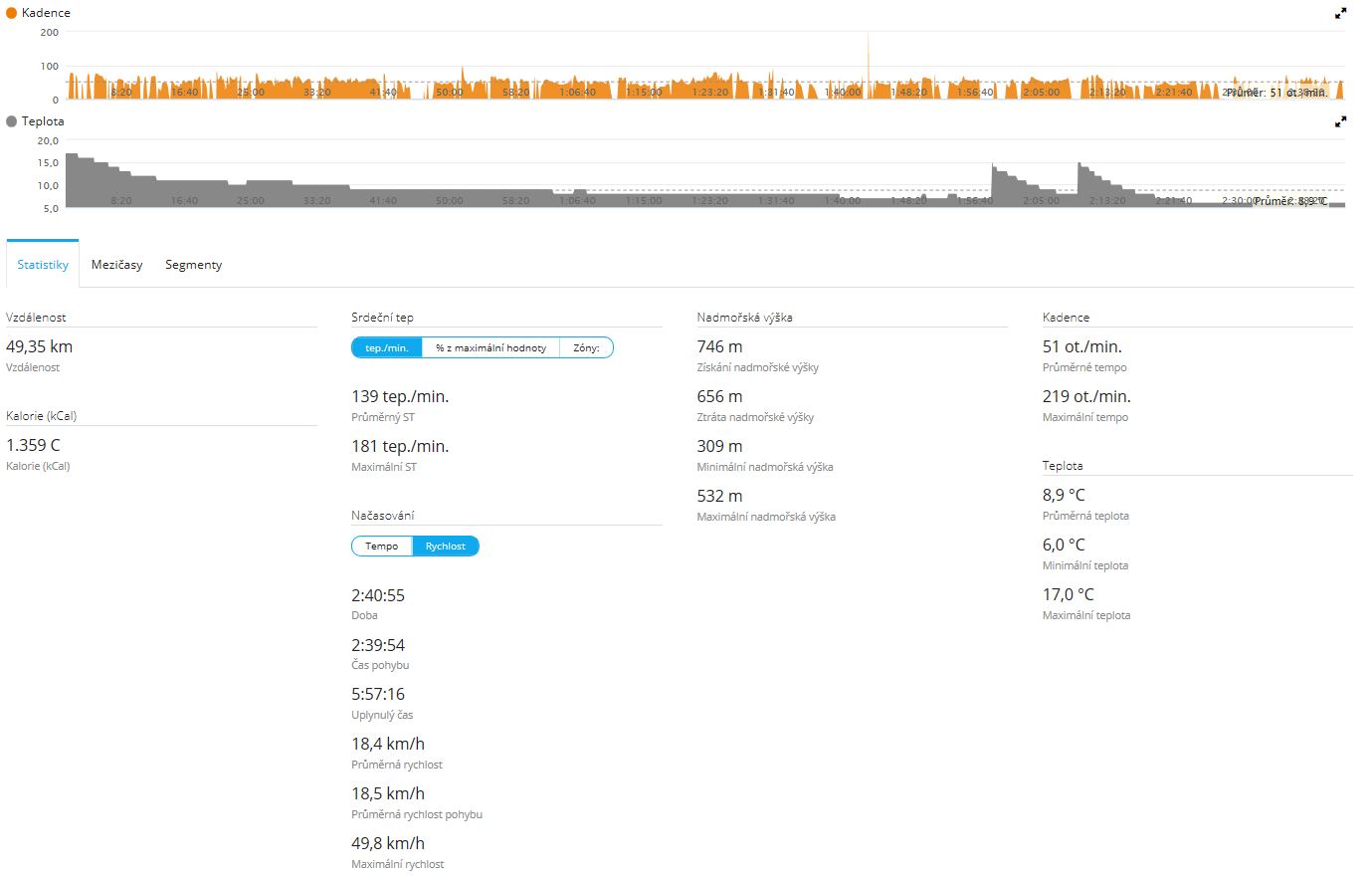Expand the Kadence chart to fullscreen

click(1340, 14)
